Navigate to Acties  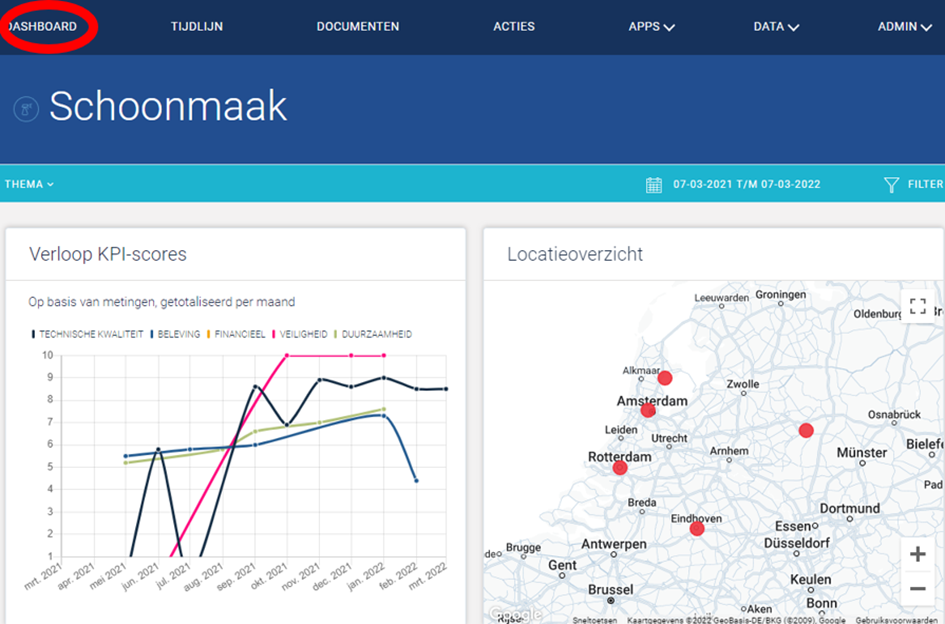click(x=514, y=27)
